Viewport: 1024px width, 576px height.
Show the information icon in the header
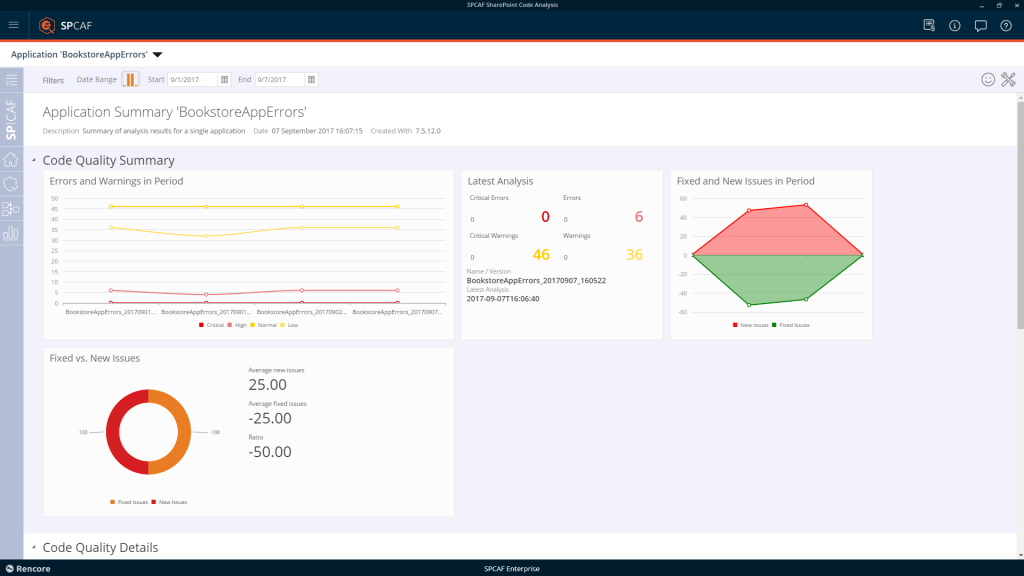pos(955,25)
